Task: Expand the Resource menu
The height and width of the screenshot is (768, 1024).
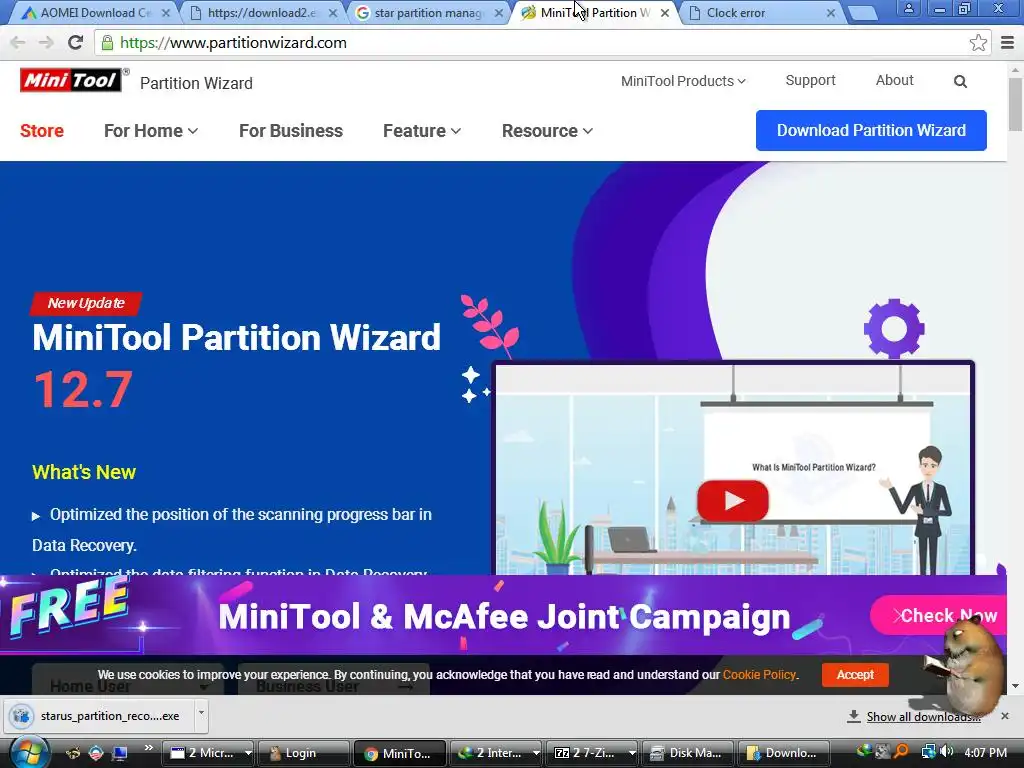Action: point(547,131)
